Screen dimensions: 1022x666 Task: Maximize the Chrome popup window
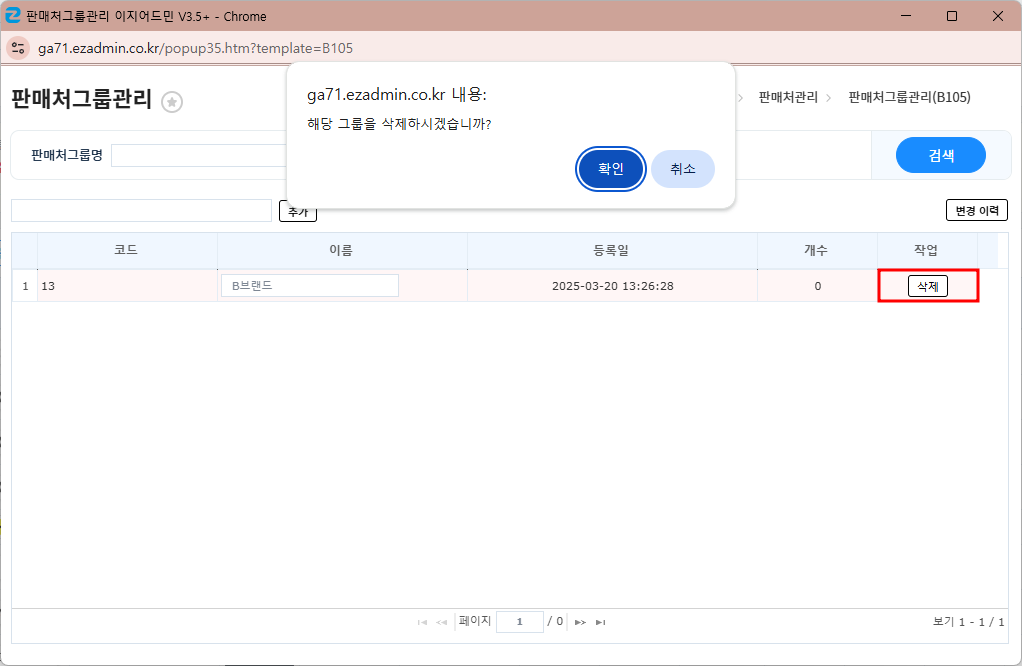click(952, 16)
